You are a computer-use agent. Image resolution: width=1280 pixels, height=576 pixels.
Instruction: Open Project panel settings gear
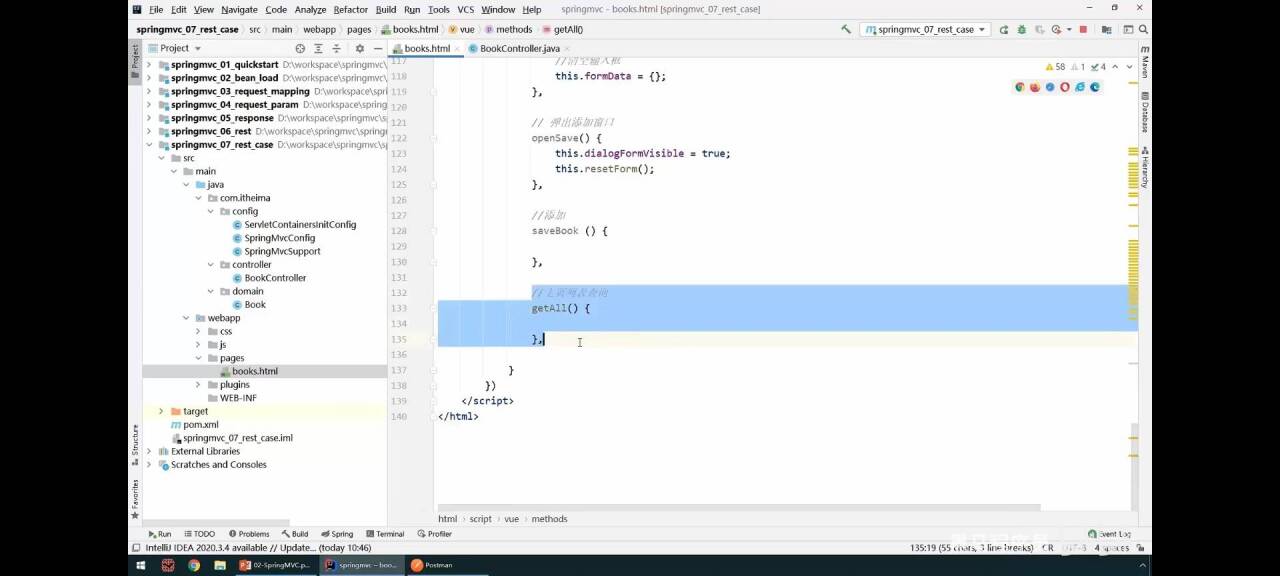[x=360, y=48]
